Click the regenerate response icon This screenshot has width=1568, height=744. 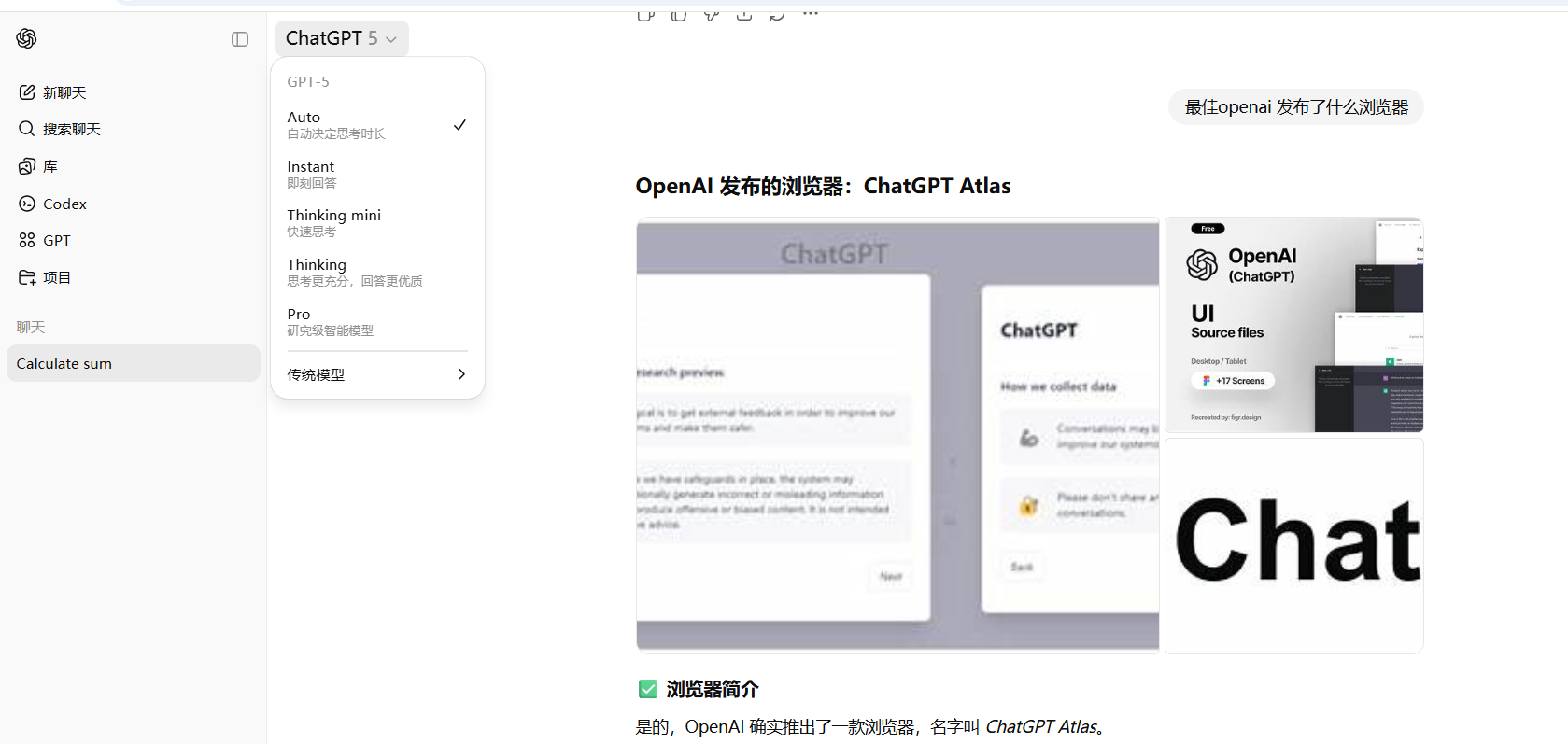pyautogui.click(x=777, y=14)
